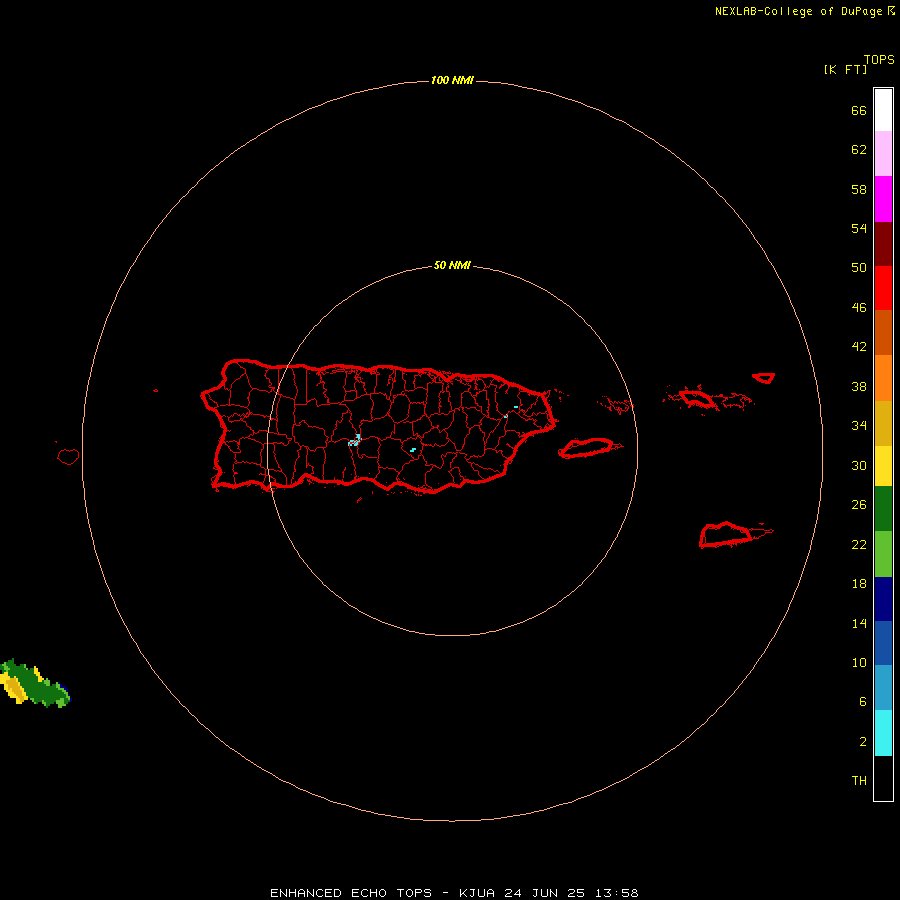Image resolution: width=900 pixels, height=900 pixels.
Task: Click the 58 legend value
Action: [x=859, y=189]
